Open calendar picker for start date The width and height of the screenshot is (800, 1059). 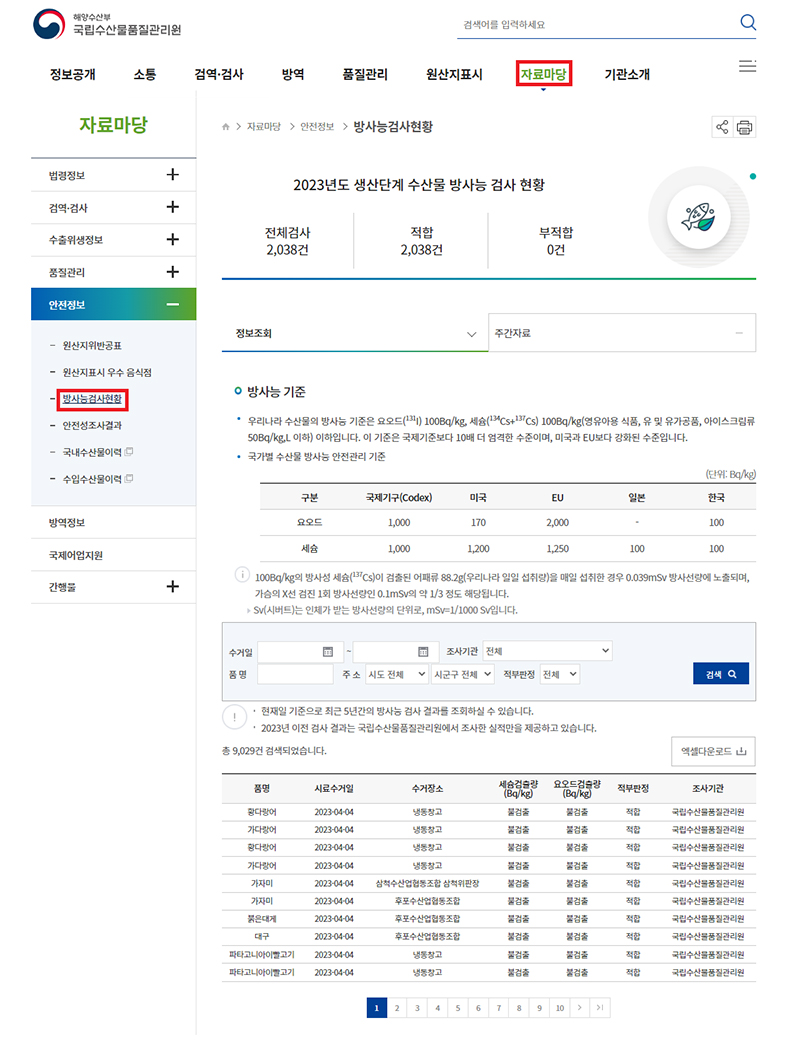coord(327,651)
